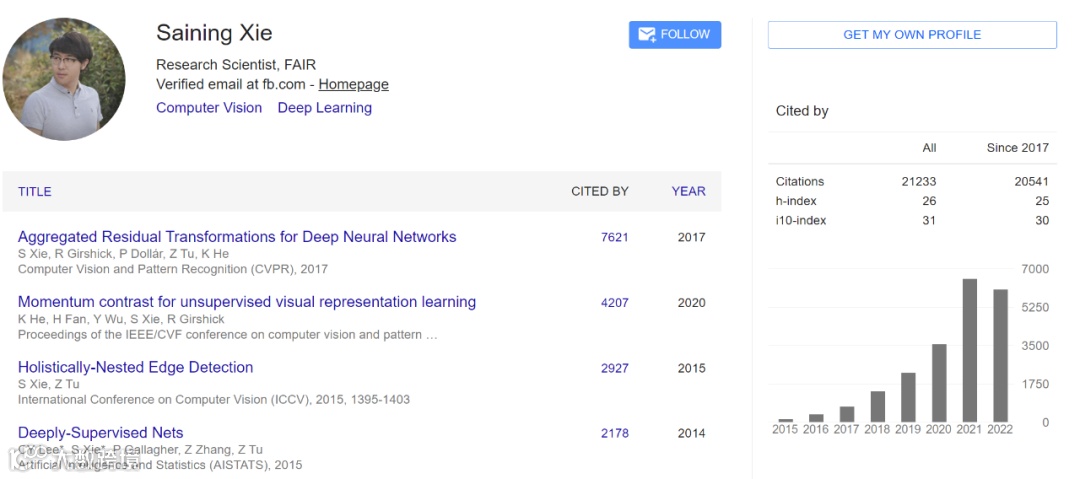The width and height of the screenshot is (1080, 479).
Task: Open Momentum contrast paper title
Action: coord(247,302)
